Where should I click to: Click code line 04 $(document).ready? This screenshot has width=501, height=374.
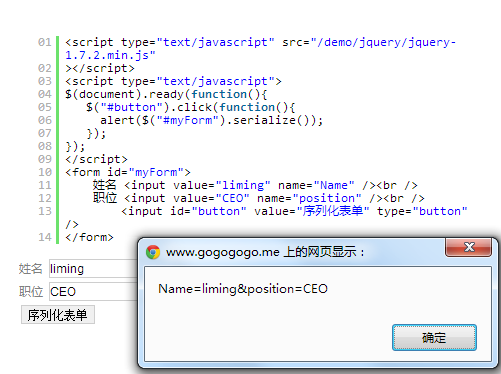point(166,94)
